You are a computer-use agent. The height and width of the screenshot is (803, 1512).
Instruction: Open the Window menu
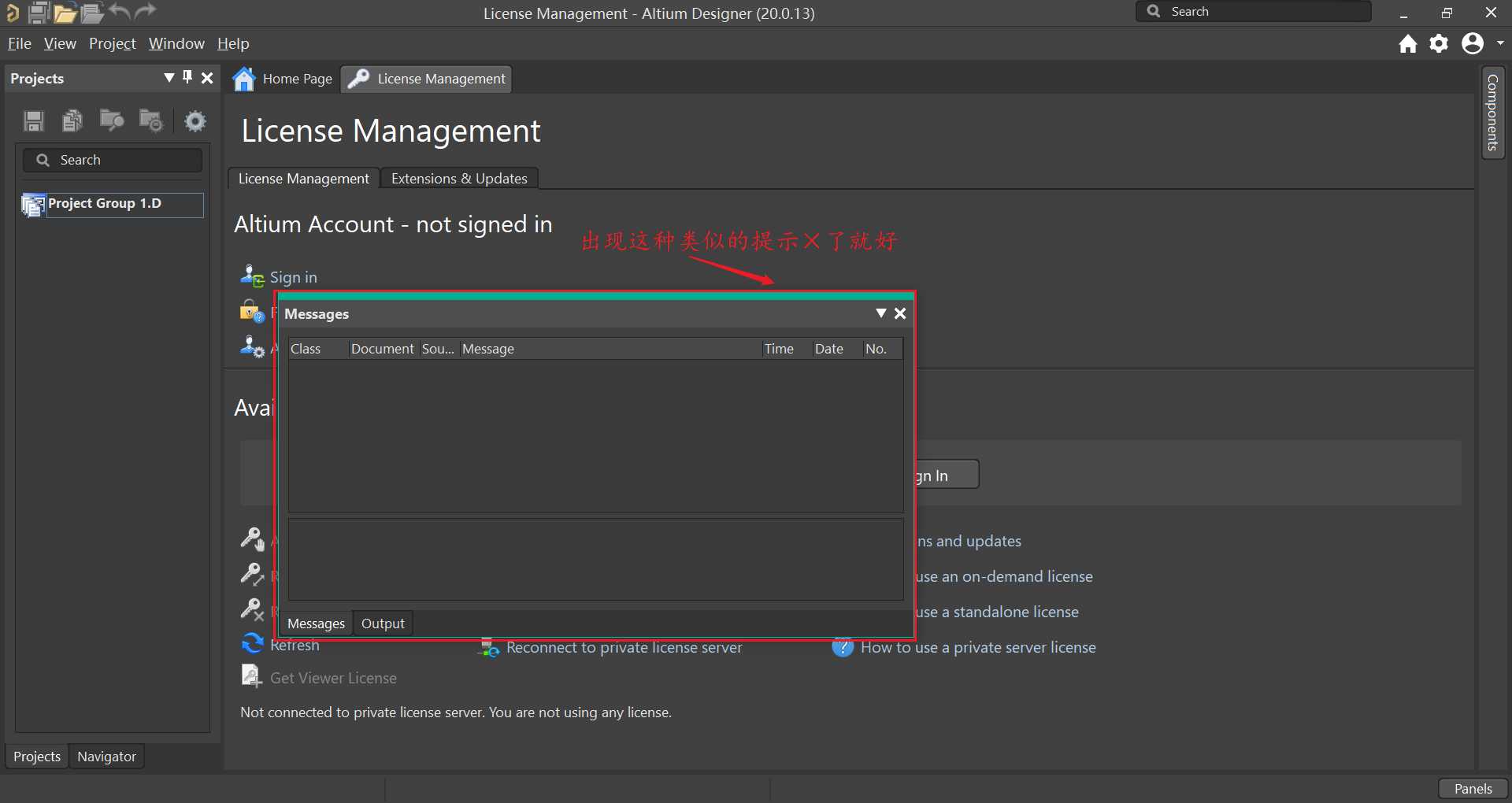point(176,43)
